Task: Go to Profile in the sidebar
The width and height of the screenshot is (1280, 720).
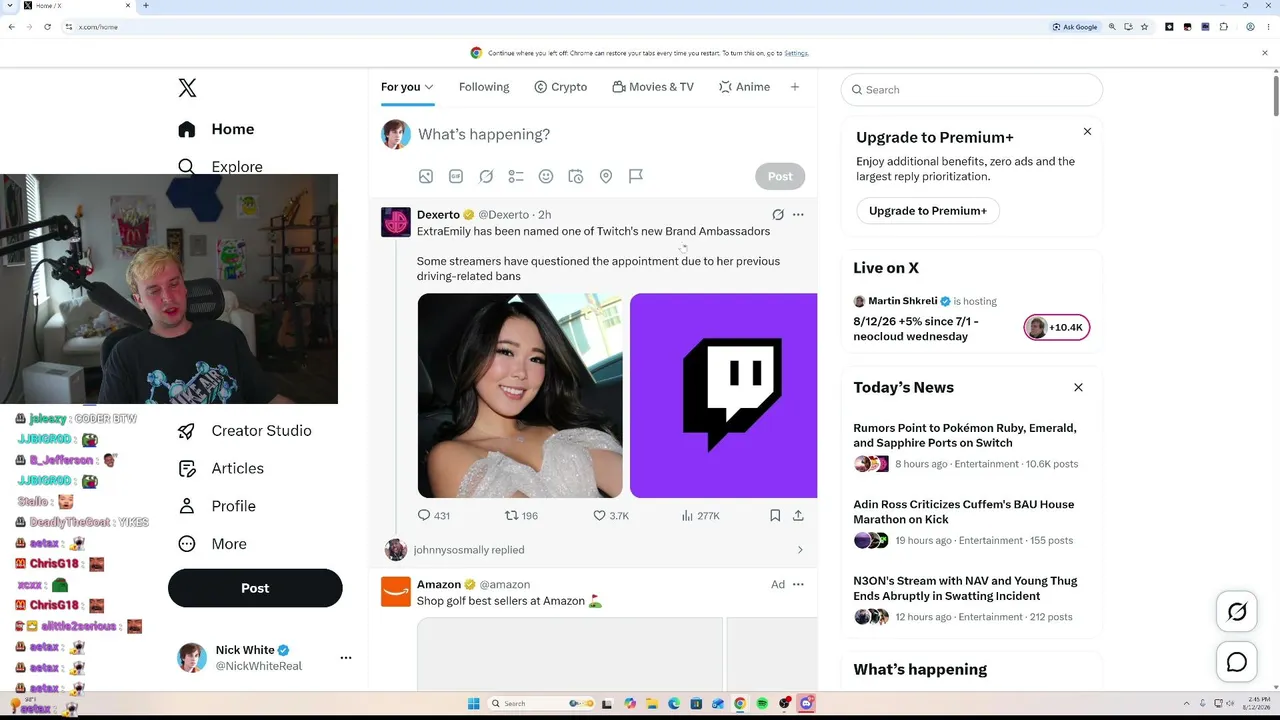Action: [x=216, y=506]
